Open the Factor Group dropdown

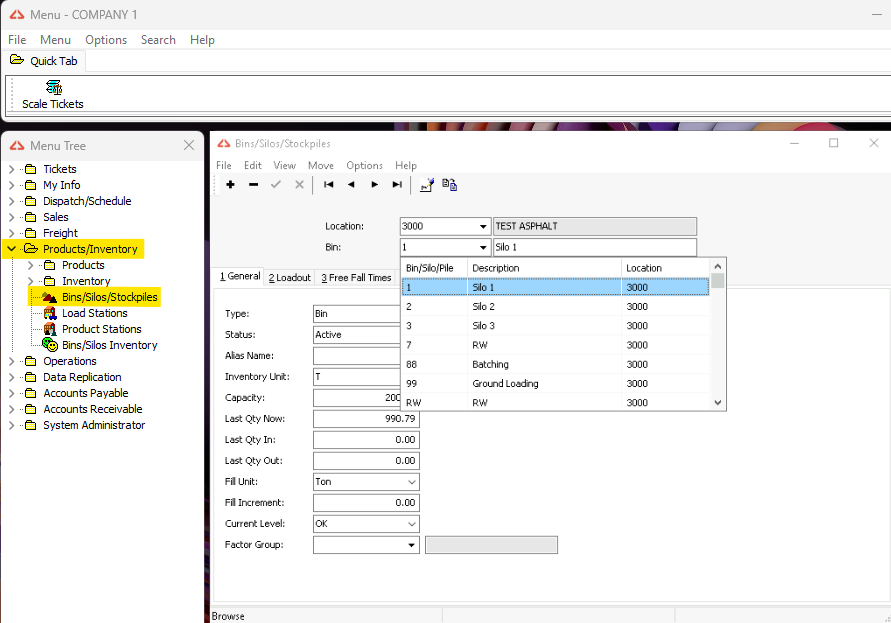coord(412,545)
